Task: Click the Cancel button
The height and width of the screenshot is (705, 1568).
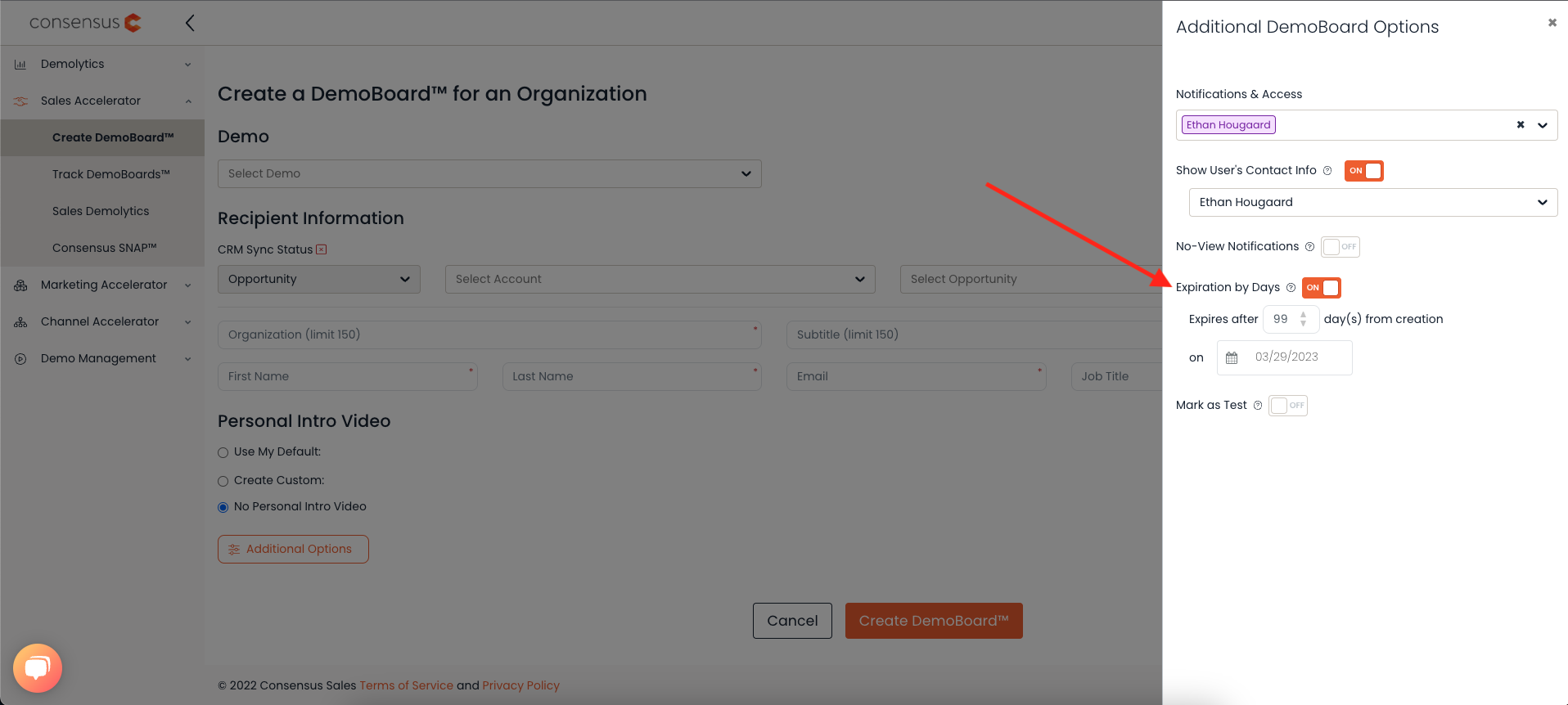Action: (x=792, y=621)
